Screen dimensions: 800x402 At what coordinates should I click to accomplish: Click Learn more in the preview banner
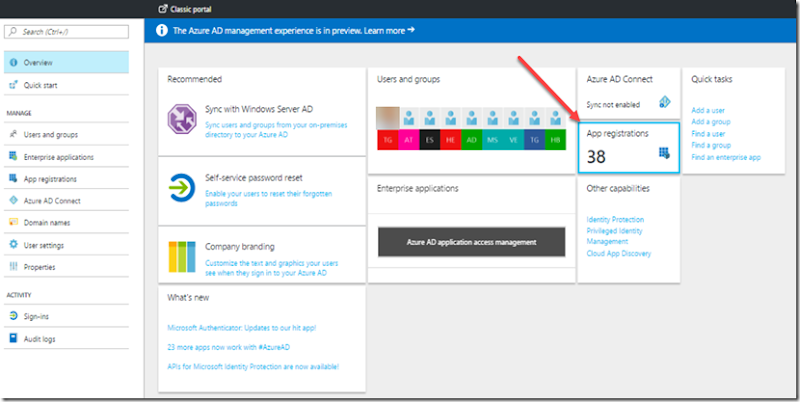coord(389,31)
